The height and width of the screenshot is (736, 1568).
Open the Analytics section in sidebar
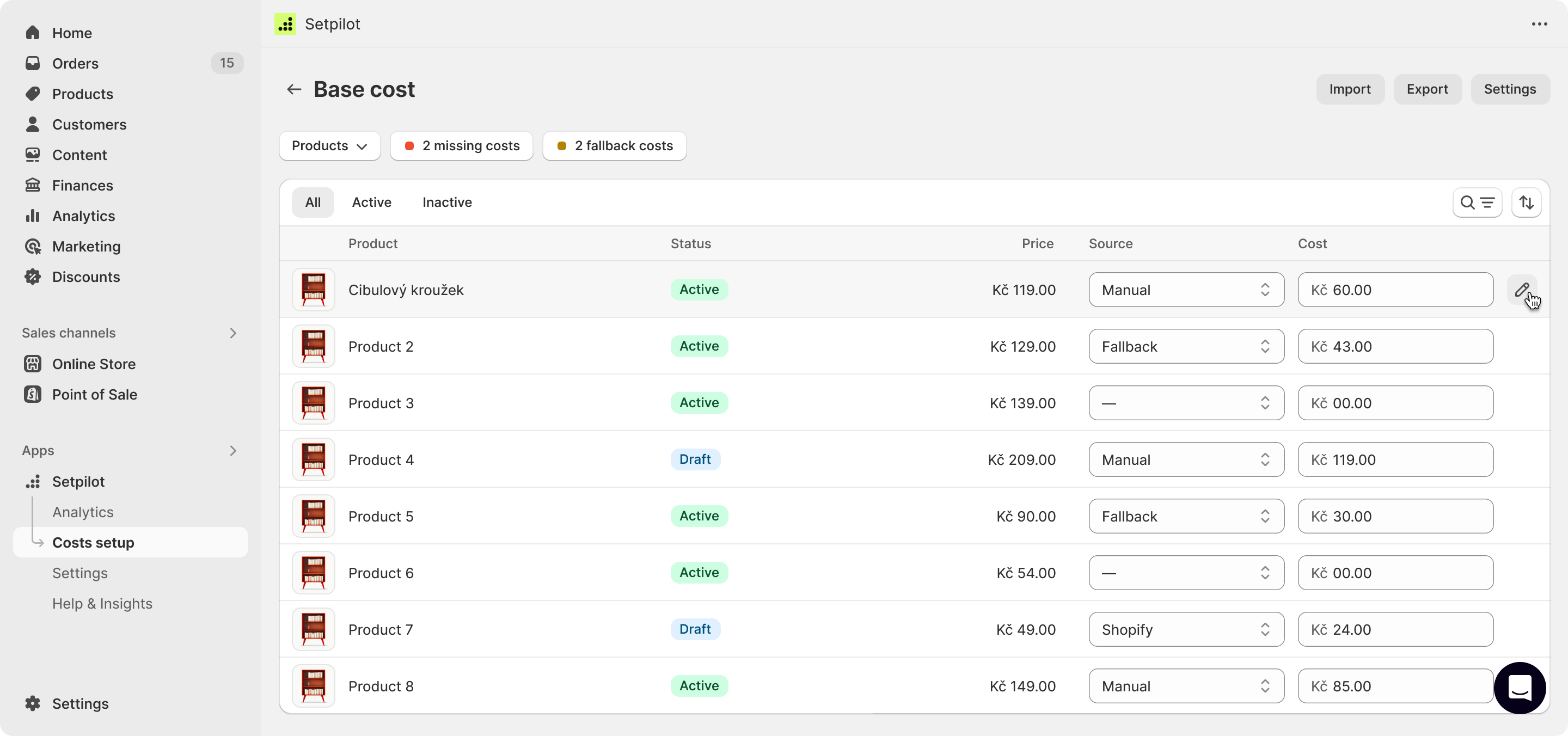pyautogui.click(x=83, y=216)
